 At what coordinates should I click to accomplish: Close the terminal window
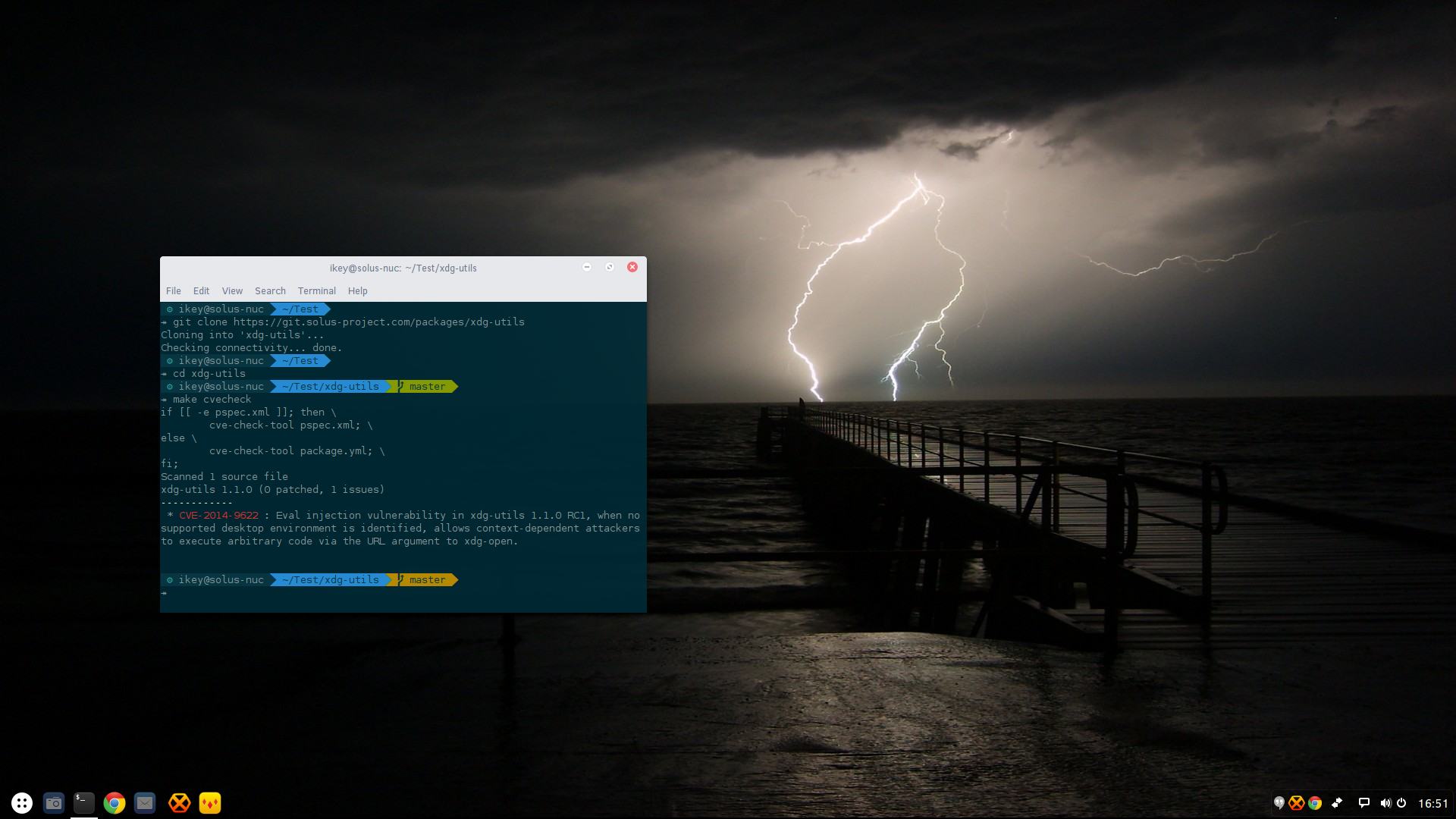pos(632,267)
